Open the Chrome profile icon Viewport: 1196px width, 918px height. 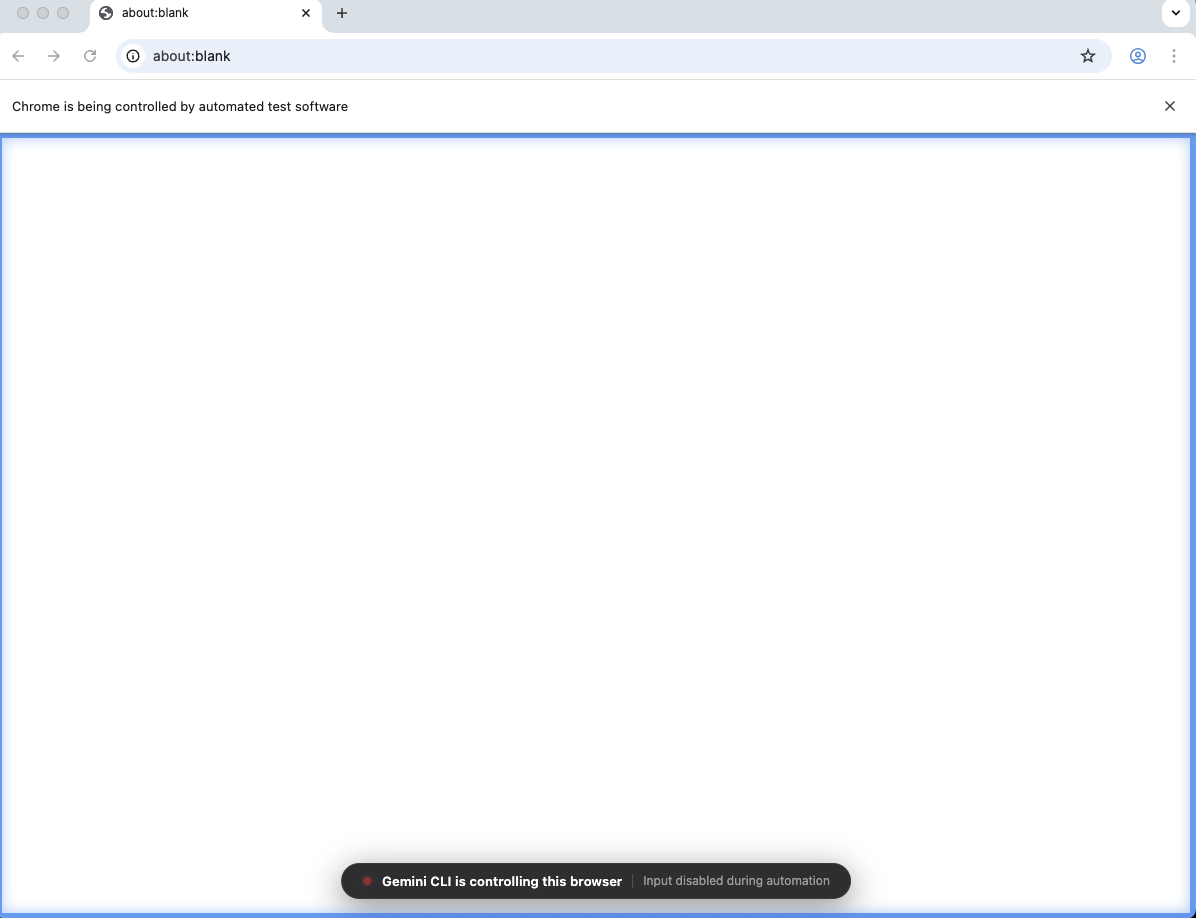(1138, 56)
